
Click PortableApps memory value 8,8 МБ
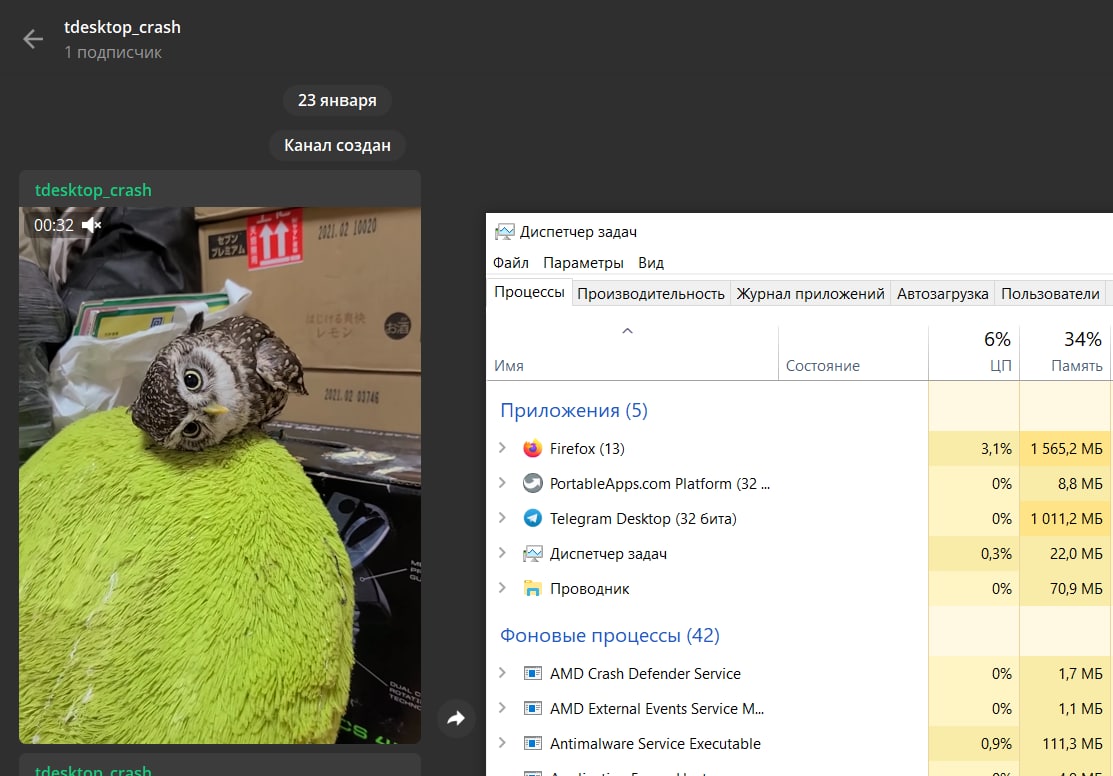pos(1080,483)
